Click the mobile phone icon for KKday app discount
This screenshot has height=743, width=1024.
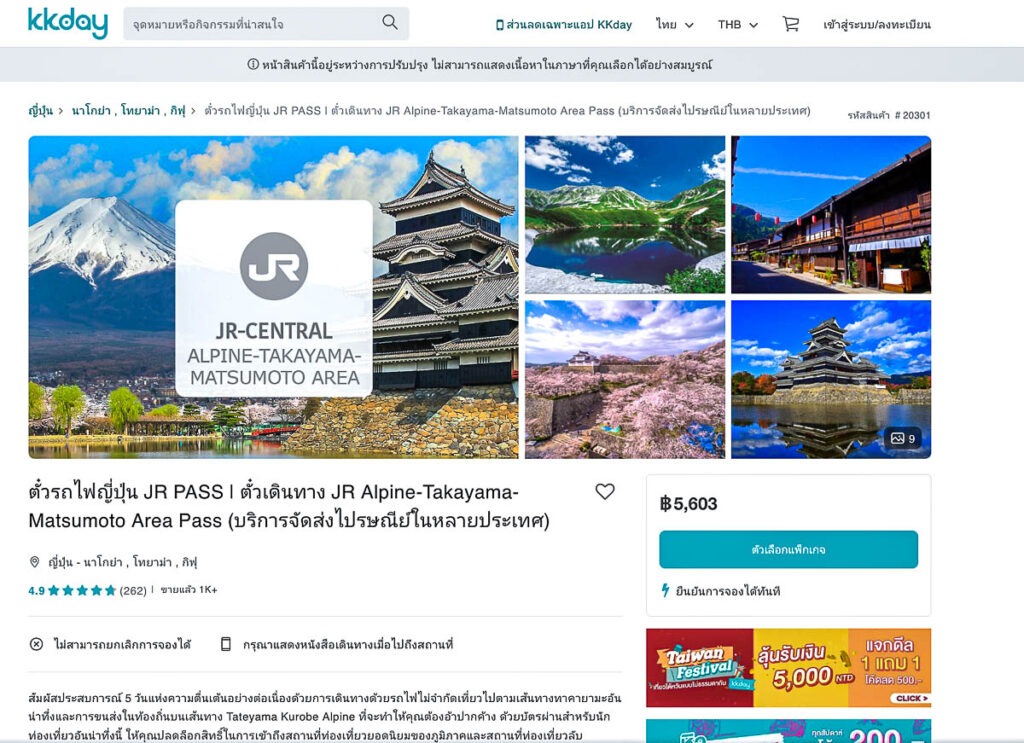click(500, 25)
